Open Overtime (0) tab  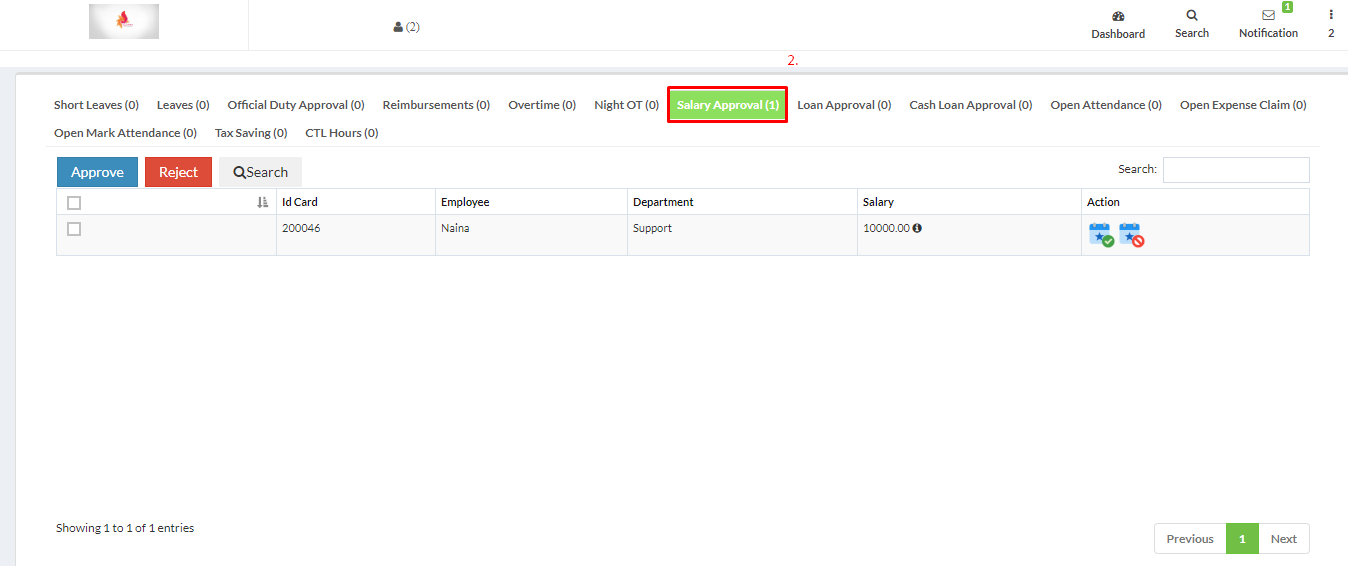coord(542,105)
